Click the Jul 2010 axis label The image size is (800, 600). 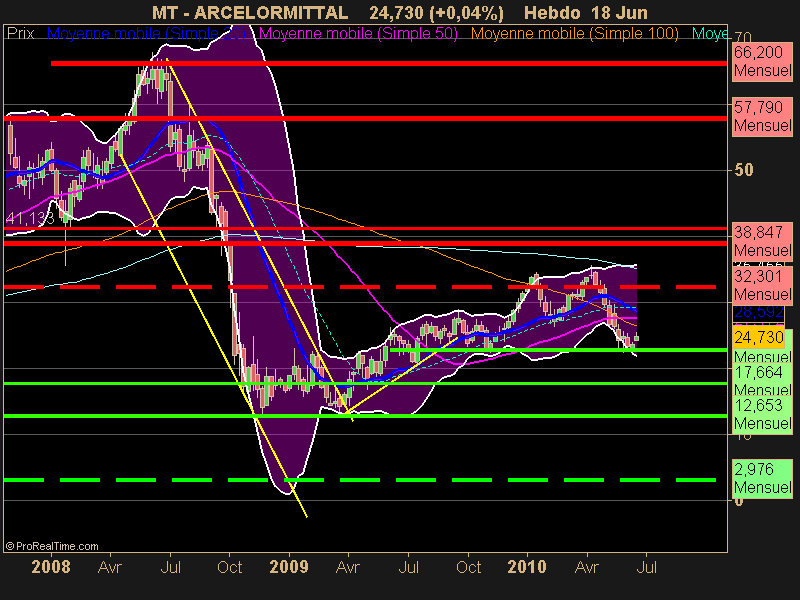coord(646,567)
